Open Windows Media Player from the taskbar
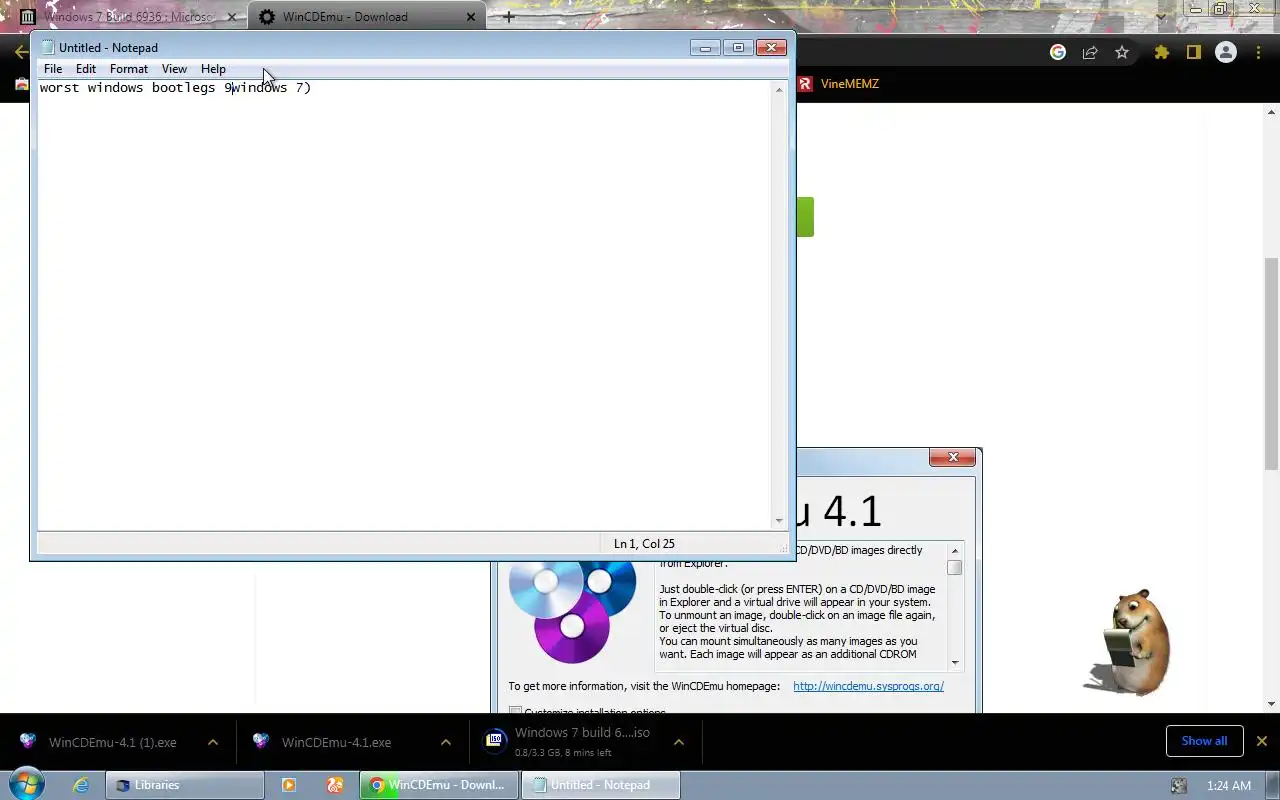The image size is (1280, 800). pyautogui.click(x=288, y=785)
